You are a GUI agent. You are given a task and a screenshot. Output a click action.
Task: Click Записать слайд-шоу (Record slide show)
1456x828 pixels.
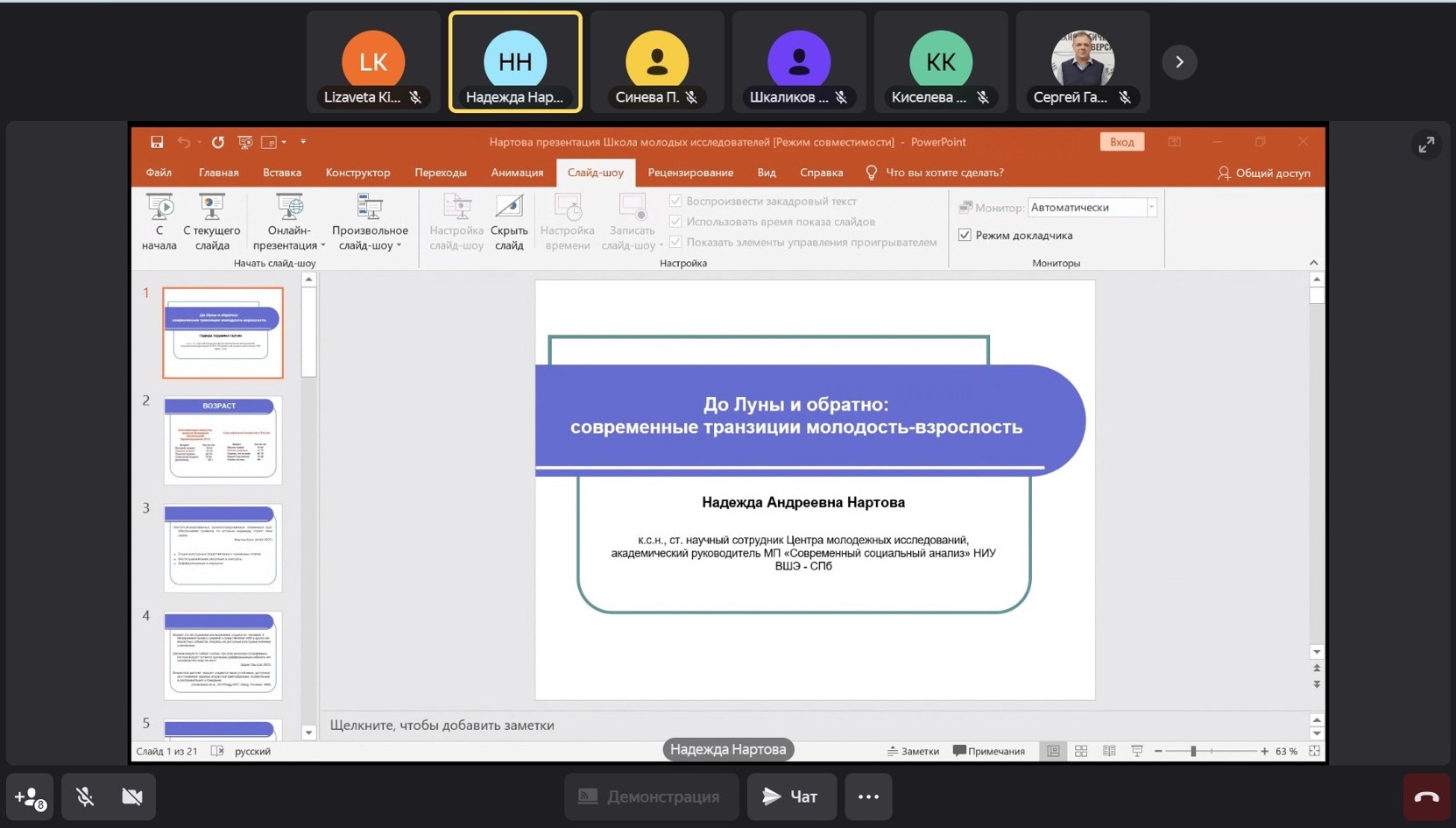point(632,223)
